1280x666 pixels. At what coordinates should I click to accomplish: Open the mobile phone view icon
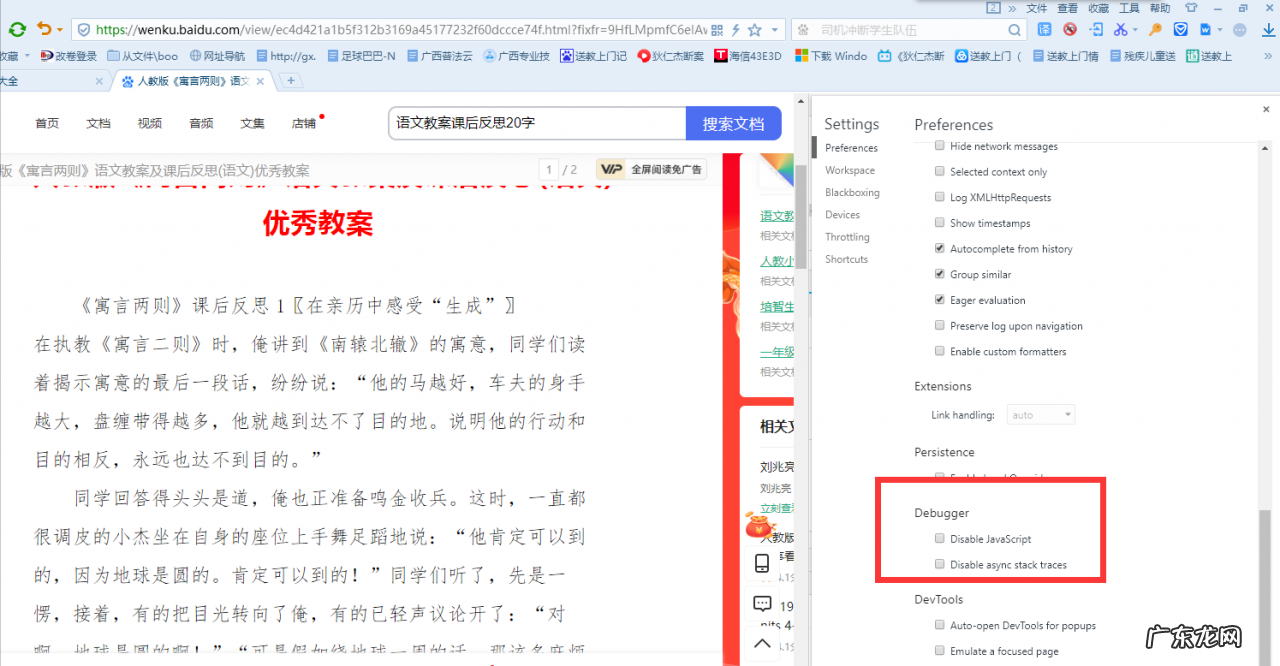[762, 563]
